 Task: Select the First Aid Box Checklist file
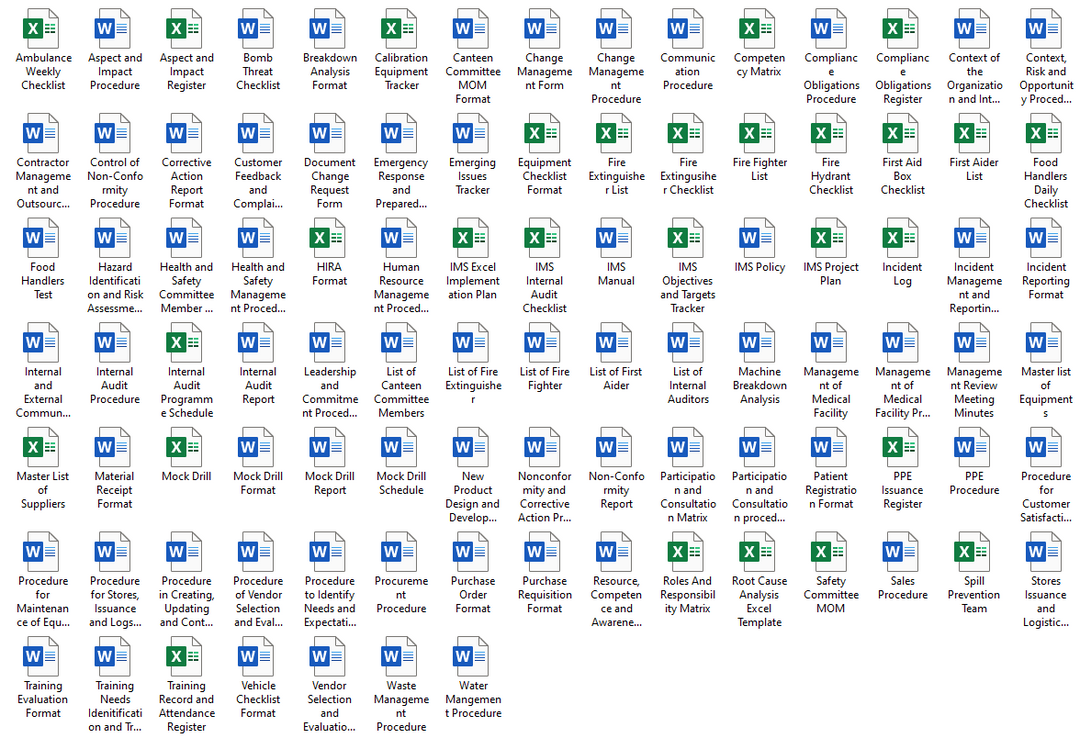coord(902,134)
